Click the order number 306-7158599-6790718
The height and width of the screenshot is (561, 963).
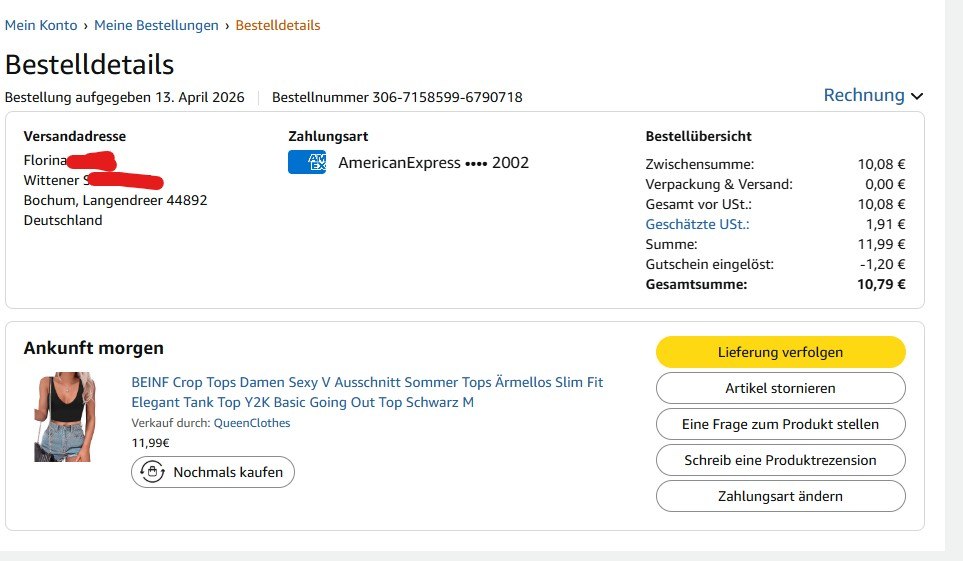click(447, 97)
